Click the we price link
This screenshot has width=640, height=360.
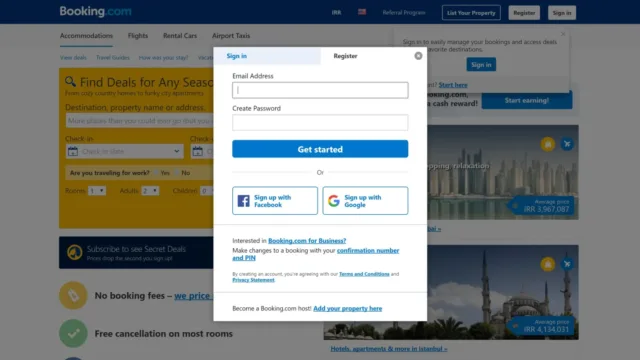193,296
